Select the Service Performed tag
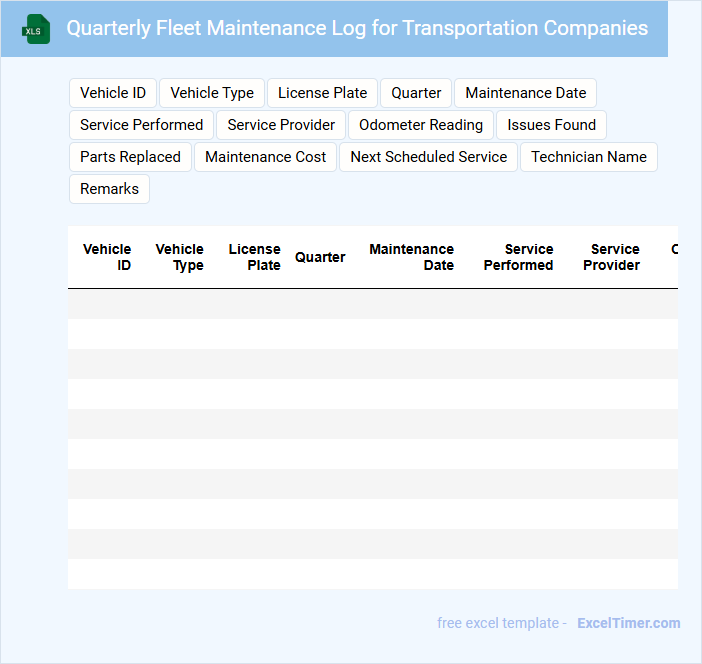This screenshot has height=664, width=702. click(x=141, y=125)
